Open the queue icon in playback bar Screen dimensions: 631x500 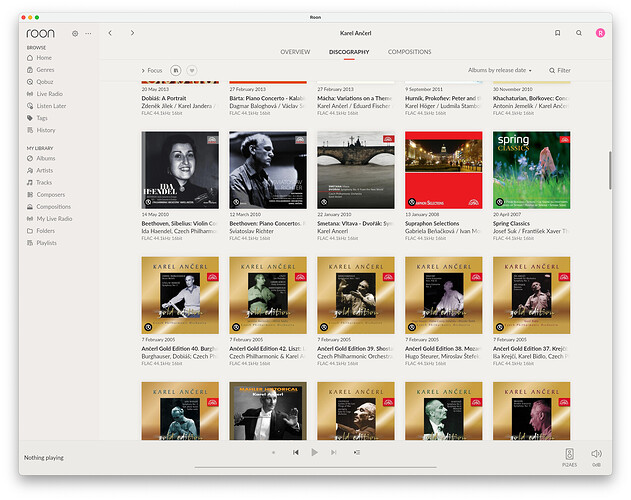coord(357,452)
